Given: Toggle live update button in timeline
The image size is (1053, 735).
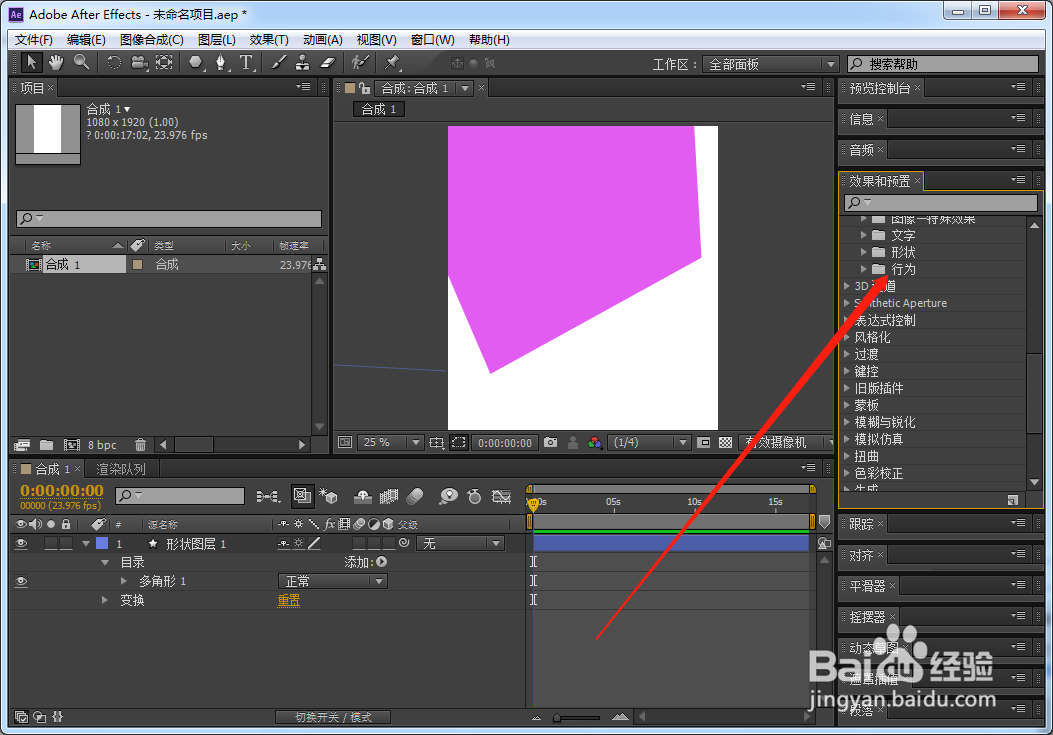Looking at the screenshot, I should click(302, 496).
